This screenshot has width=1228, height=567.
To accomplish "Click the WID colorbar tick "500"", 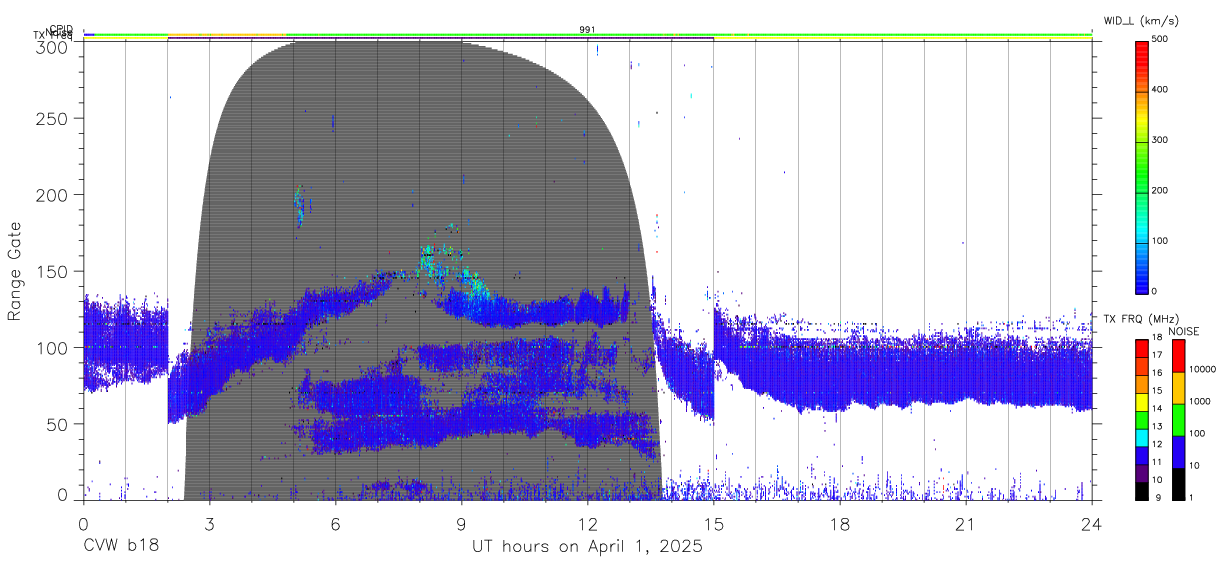I will (1160, 39).
